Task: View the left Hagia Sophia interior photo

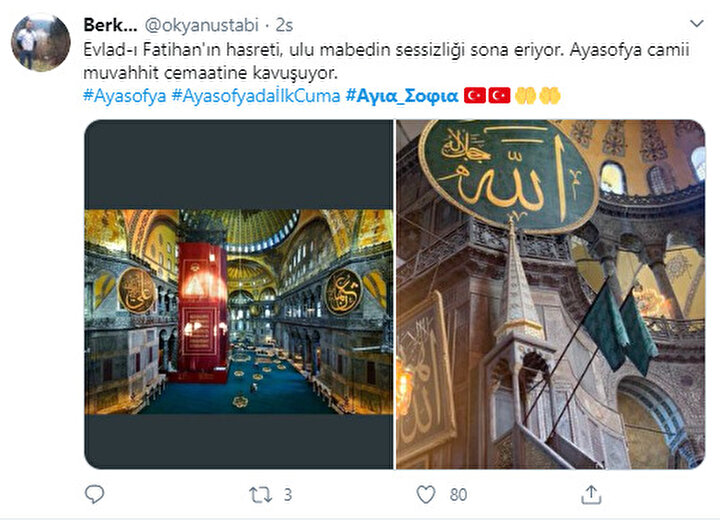Action: point(239,294)
